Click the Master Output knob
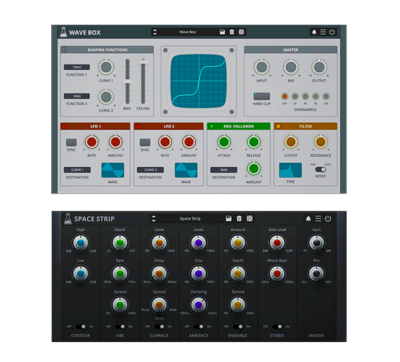Image resolution: width=400 pixels, height=362 pixels. [x=319, y=67]
